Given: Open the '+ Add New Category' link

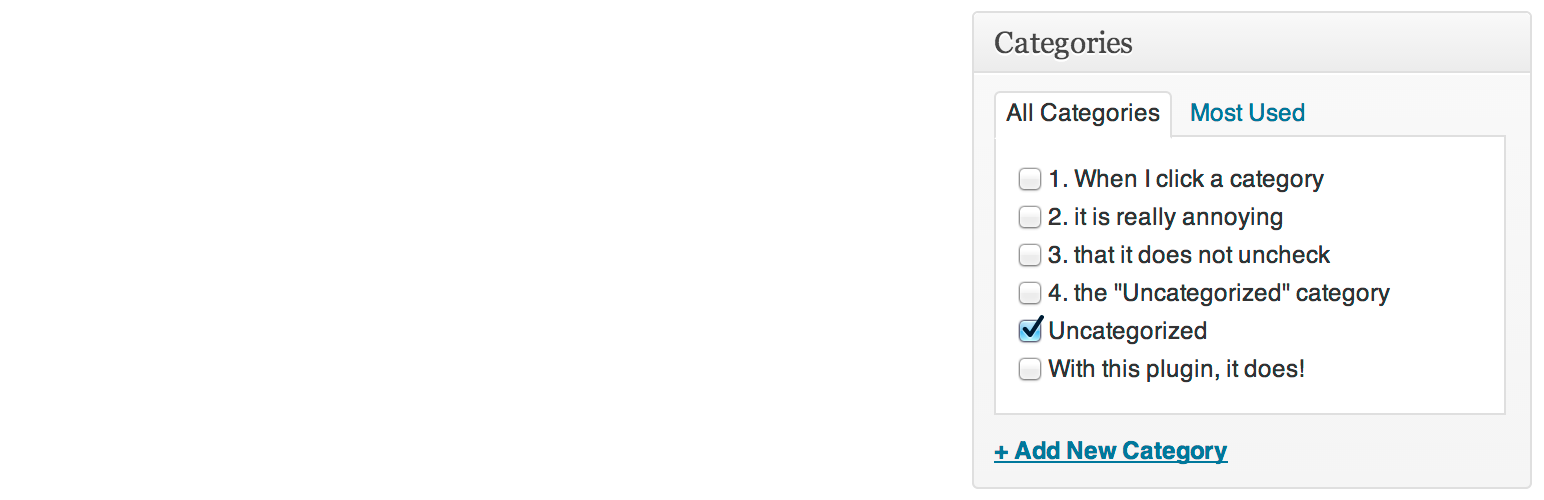Looking at the screenshot, I should click(x=1110, y=451).
